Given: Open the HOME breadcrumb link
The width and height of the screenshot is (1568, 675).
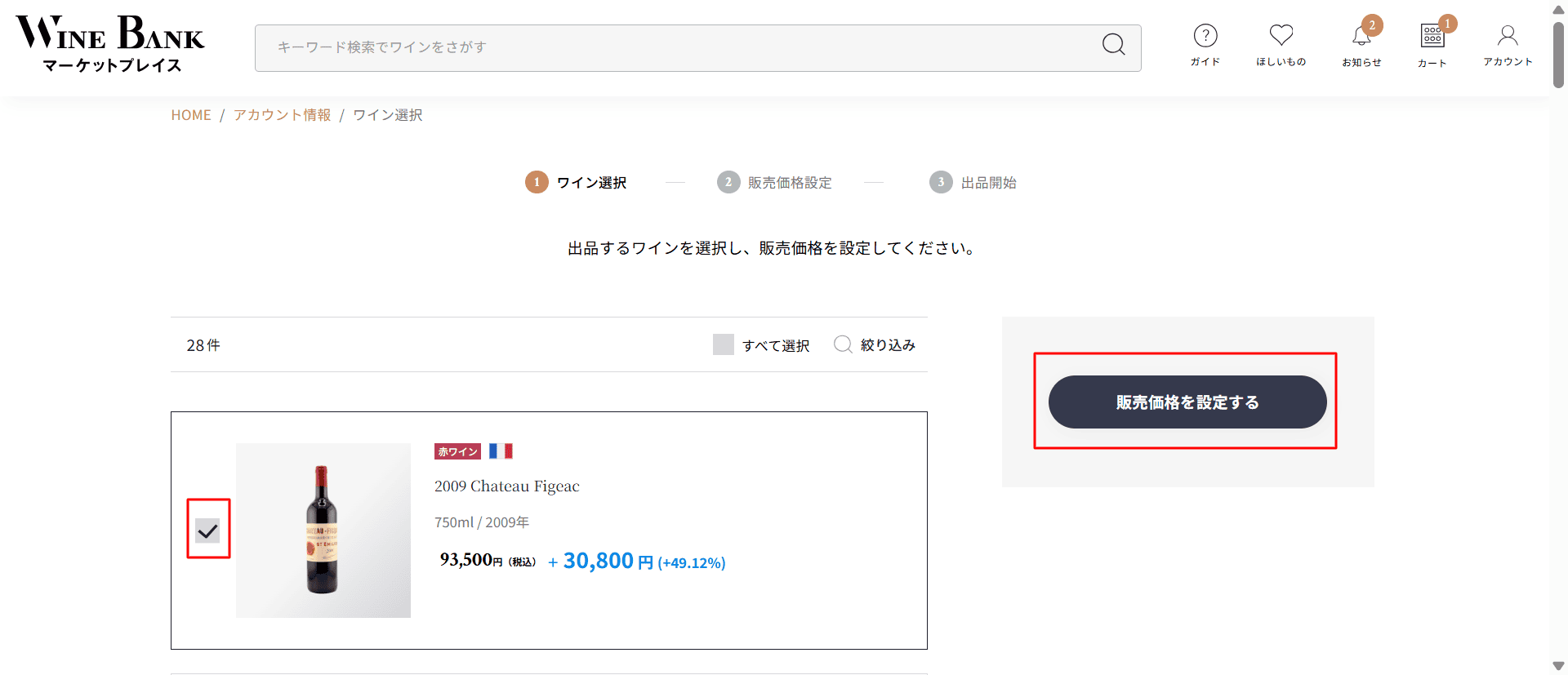Looking at the screenshot, I should click(x=191, y=115).
